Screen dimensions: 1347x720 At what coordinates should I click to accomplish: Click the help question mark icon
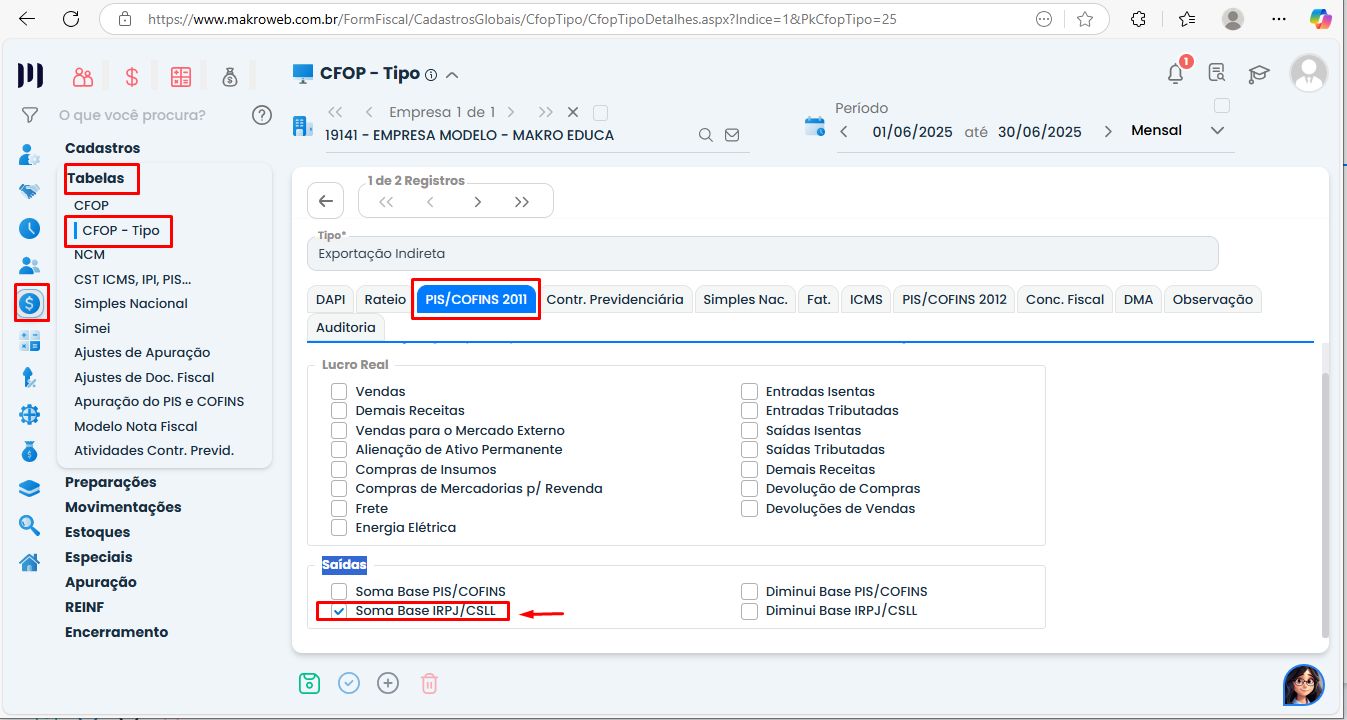pyautogui.click(x=262, y=115)
